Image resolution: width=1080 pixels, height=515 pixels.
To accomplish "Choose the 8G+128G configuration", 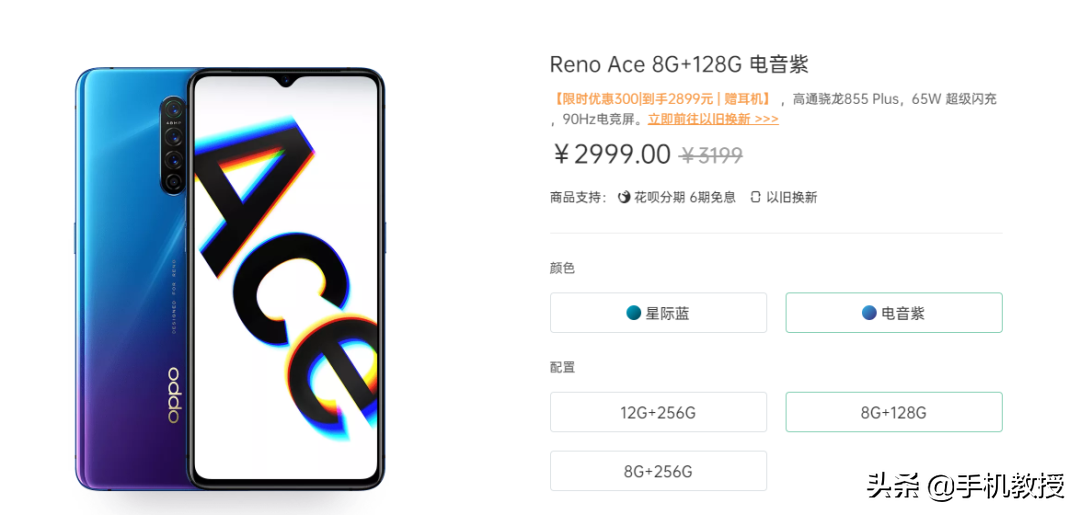I will (x=894, y=412).
